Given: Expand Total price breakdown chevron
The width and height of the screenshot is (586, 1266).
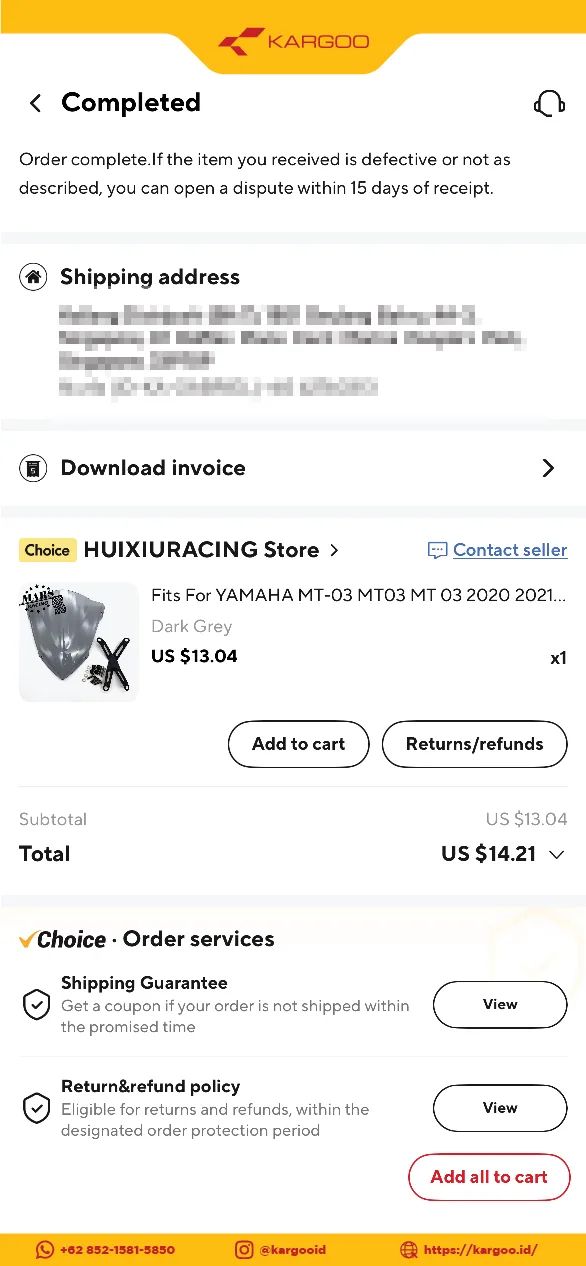Looking at the screenshot, I should tap(558, 854).
